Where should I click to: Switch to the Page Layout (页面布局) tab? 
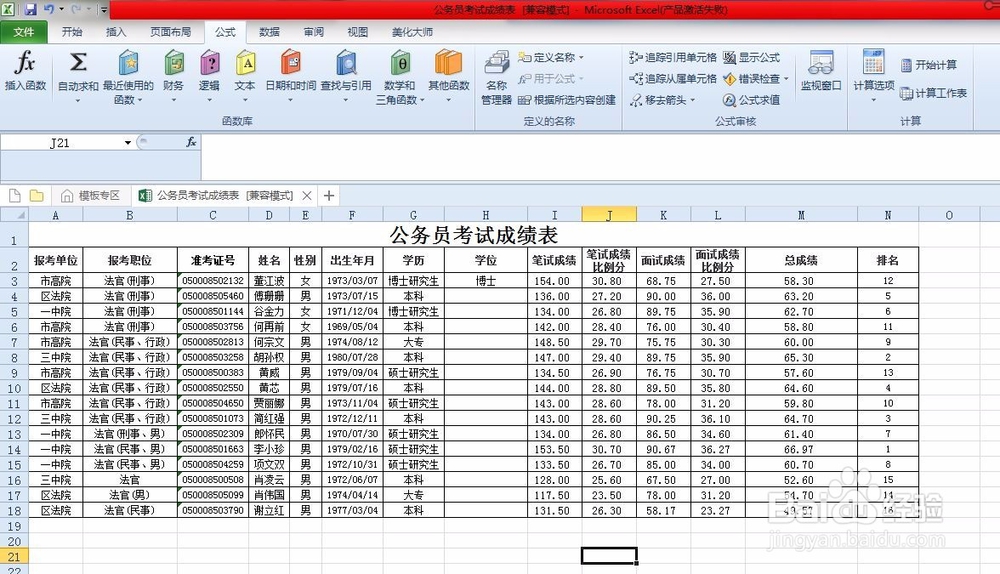pos(170,32)
